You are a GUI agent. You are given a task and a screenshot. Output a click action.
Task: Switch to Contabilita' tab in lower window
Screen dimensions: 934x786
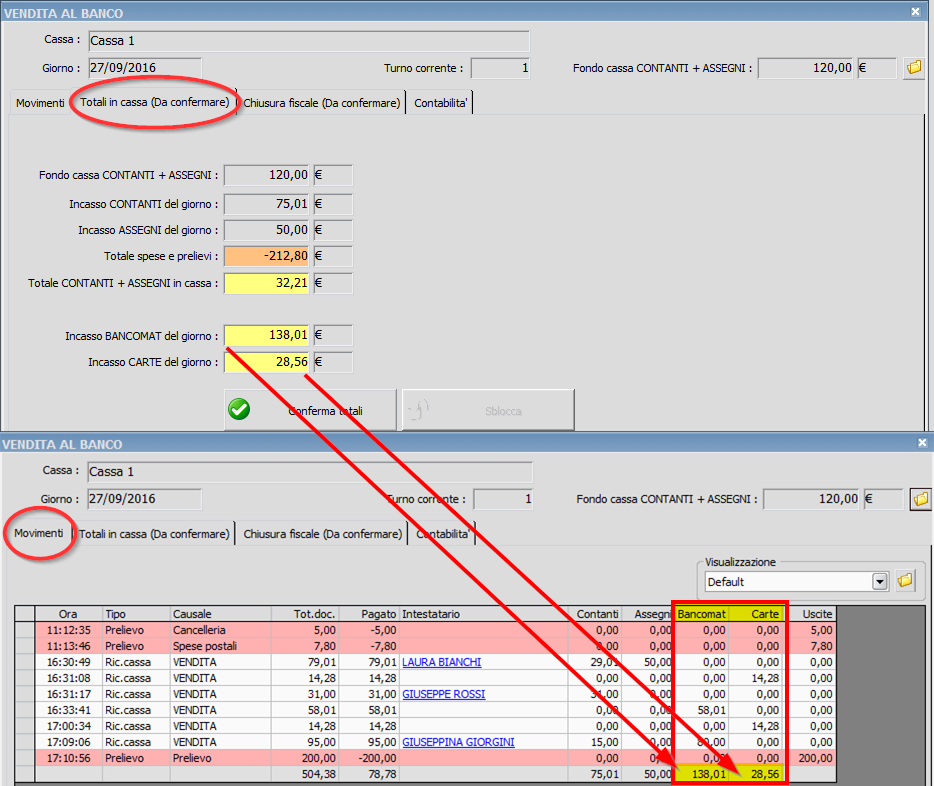coord(443,534)
